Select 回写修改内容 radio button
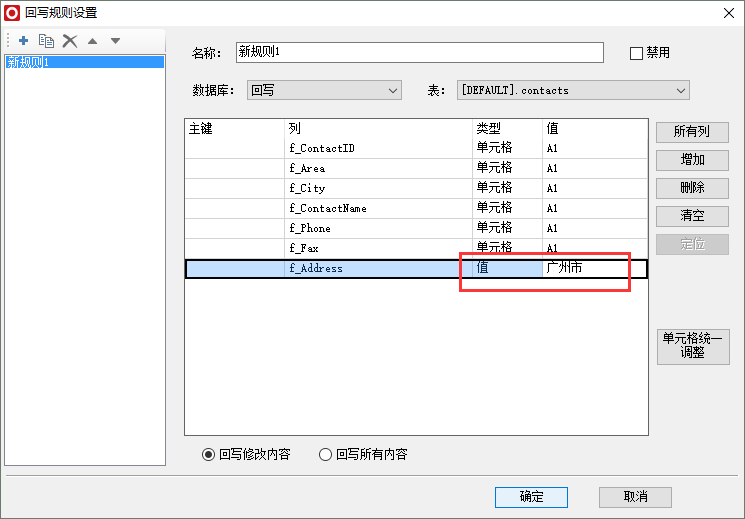This screenshot has width=745, height=519. (x=208, y=455)
